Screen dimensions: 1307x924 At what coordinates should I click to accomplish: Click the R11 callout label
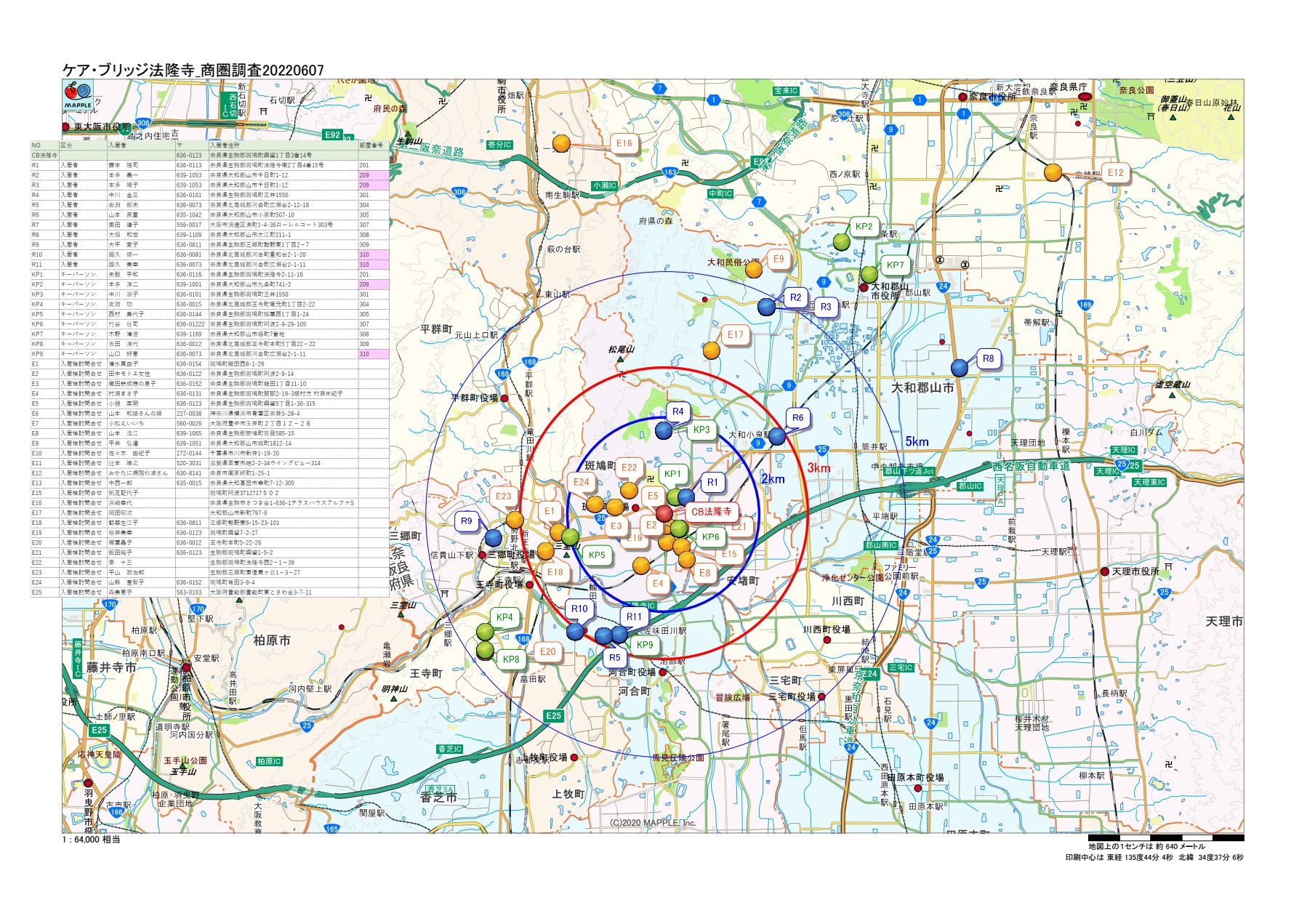tap(635, 616)
